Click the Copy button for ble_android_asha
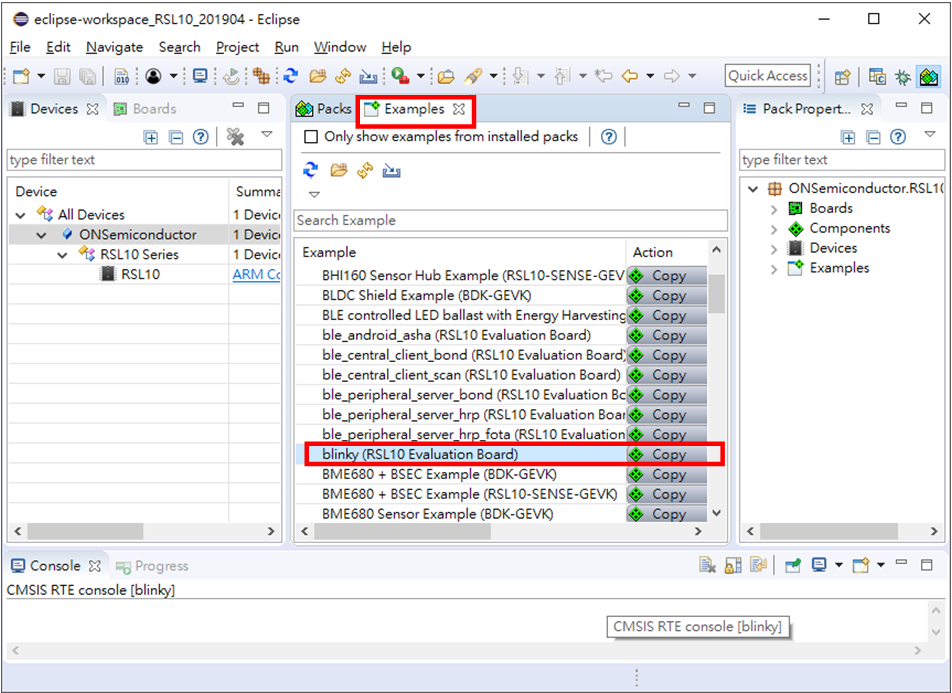 point(666,335)
